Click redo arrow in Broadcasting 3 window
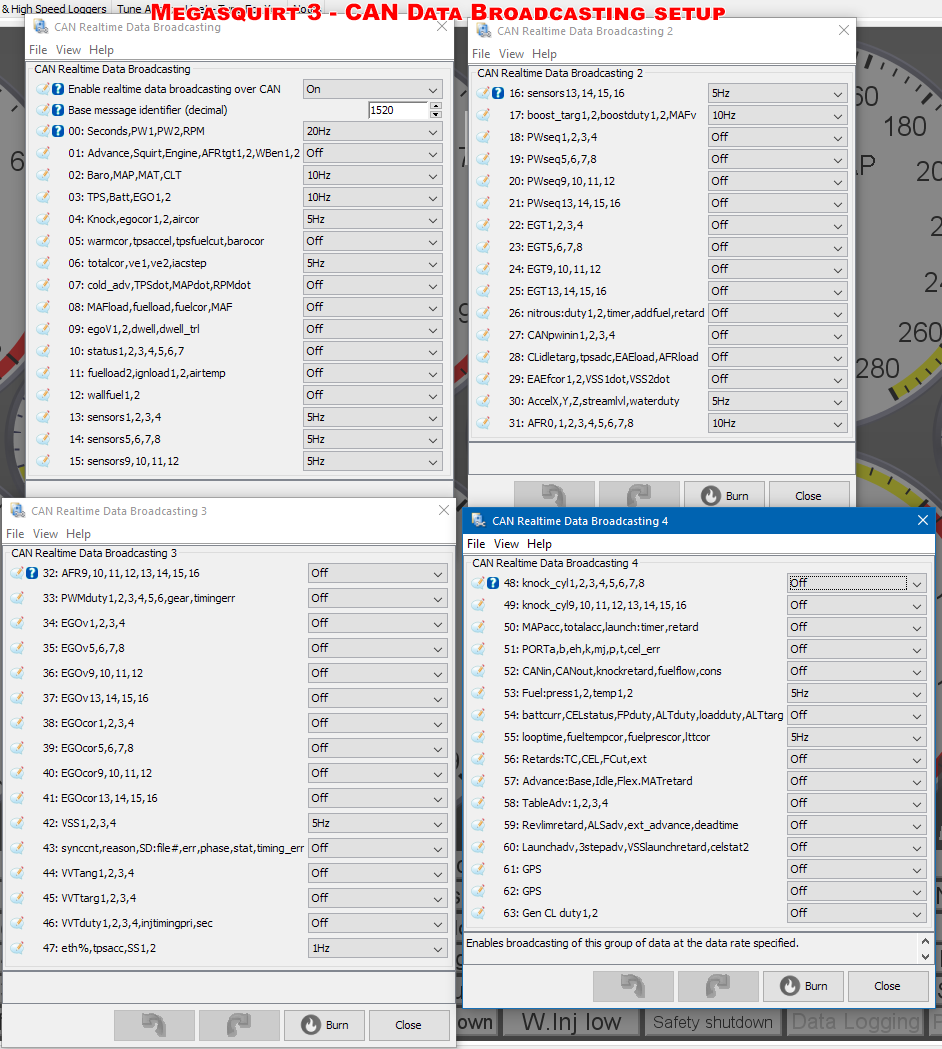942x1049 pixels. click(x=239, y=1025)
